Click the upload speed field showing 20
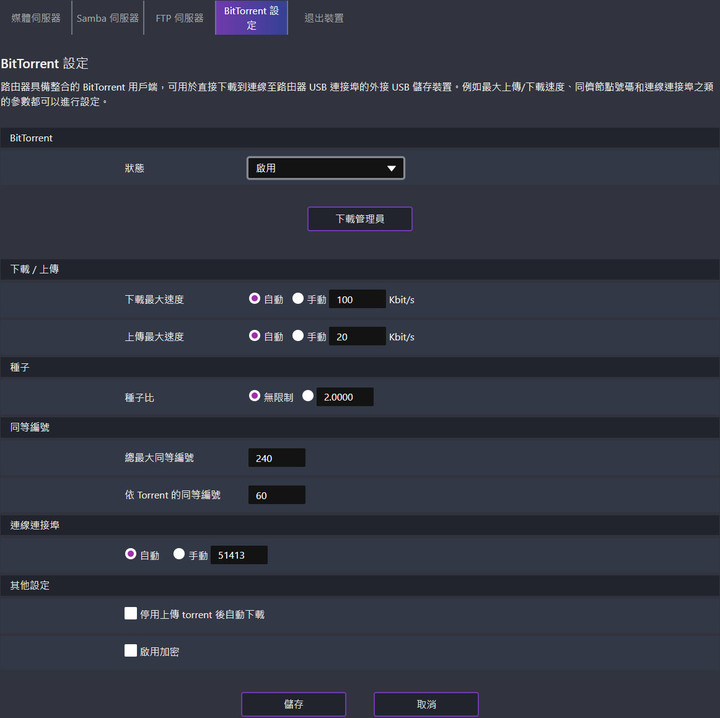 (357, 337)
